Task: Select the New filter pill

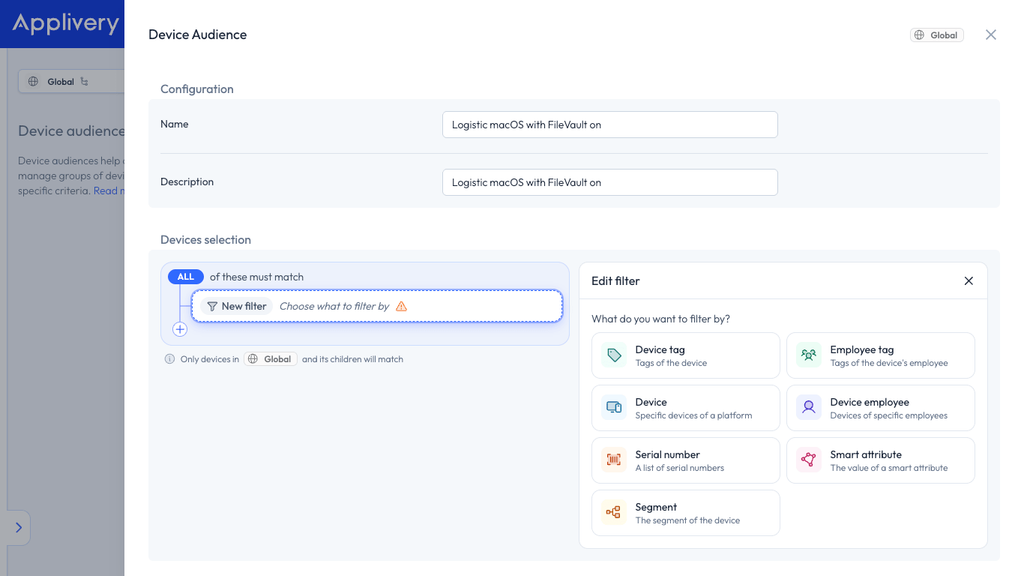Action: [236, 306]
